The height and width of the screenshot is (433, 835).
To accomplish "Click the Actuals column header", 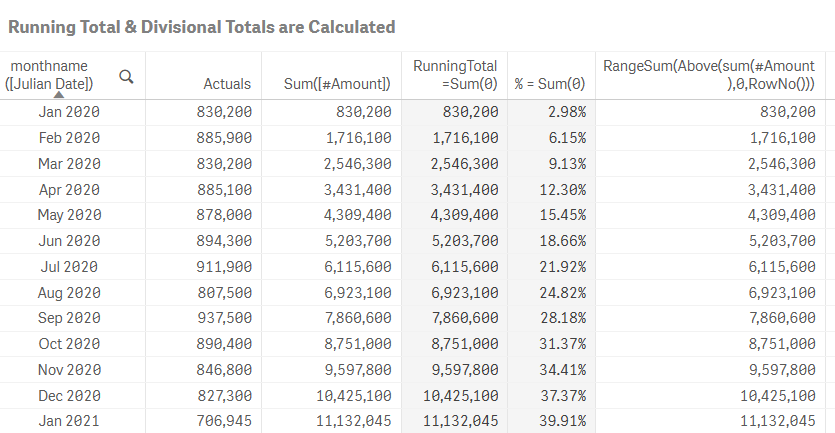I will coord(227,84).
